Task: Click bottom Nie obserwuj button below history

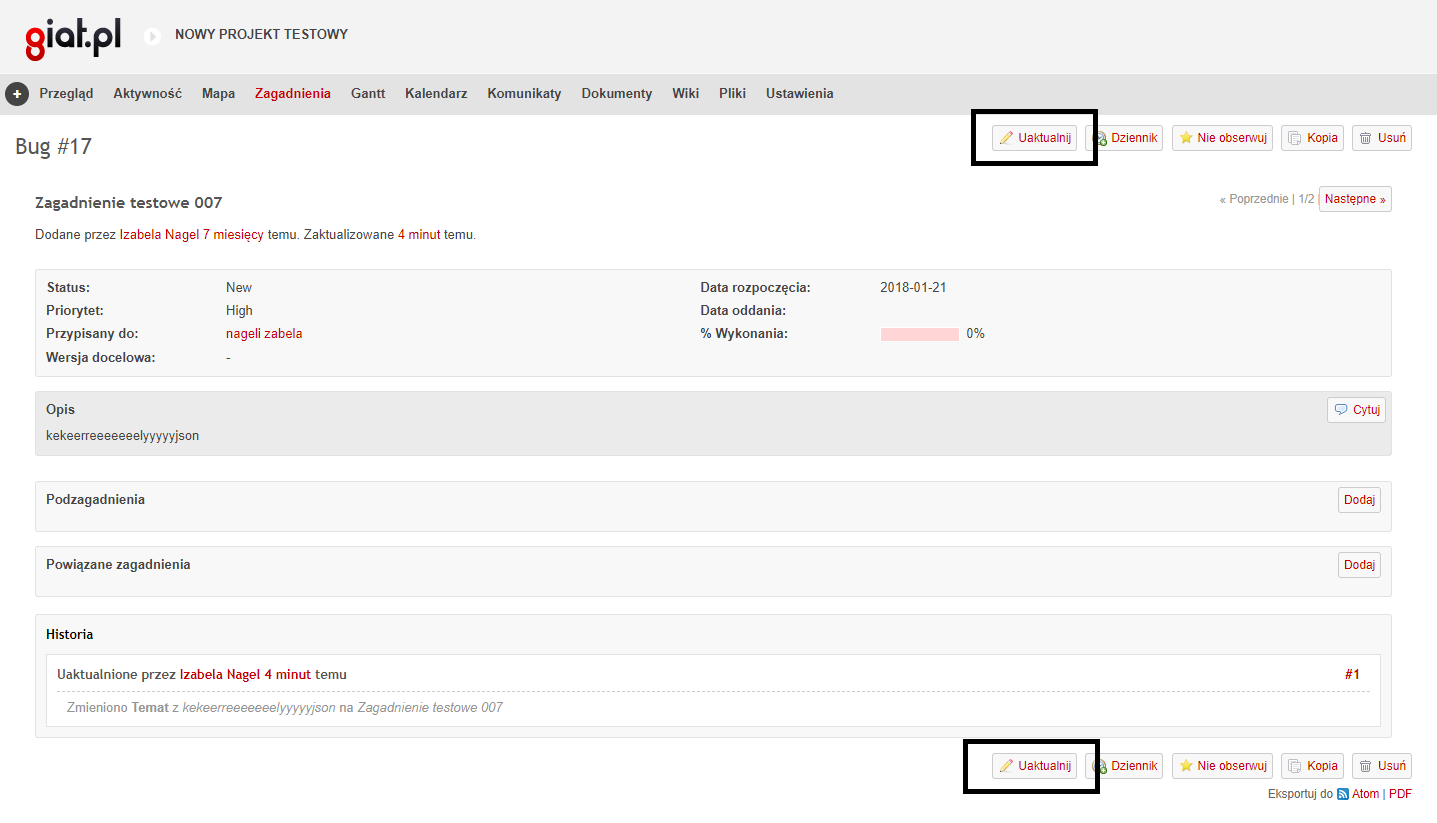Action: (1222, 766)
